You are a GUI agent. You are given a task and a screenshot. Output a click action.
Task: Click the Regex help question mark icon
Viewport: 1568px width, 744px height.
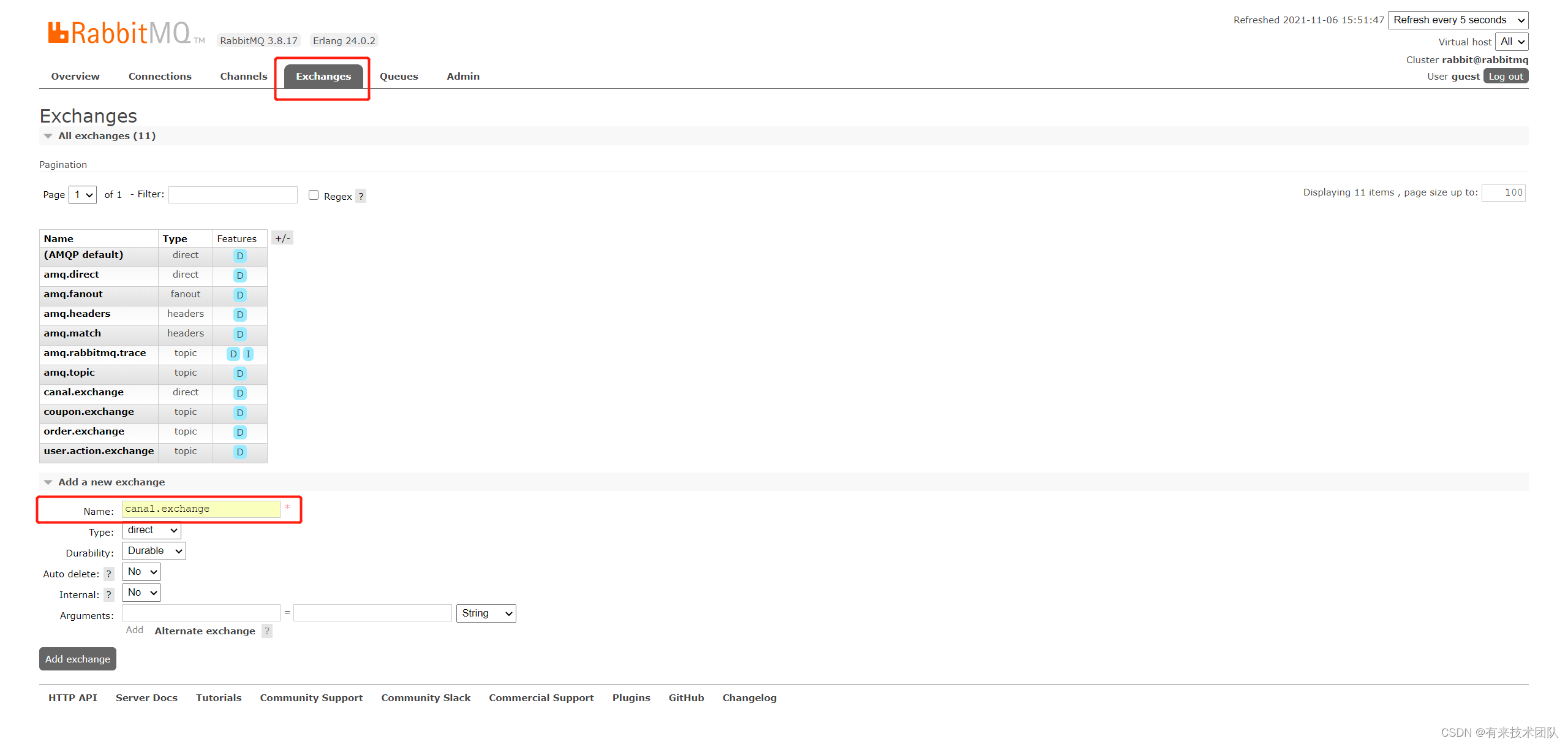pos(361,196)
